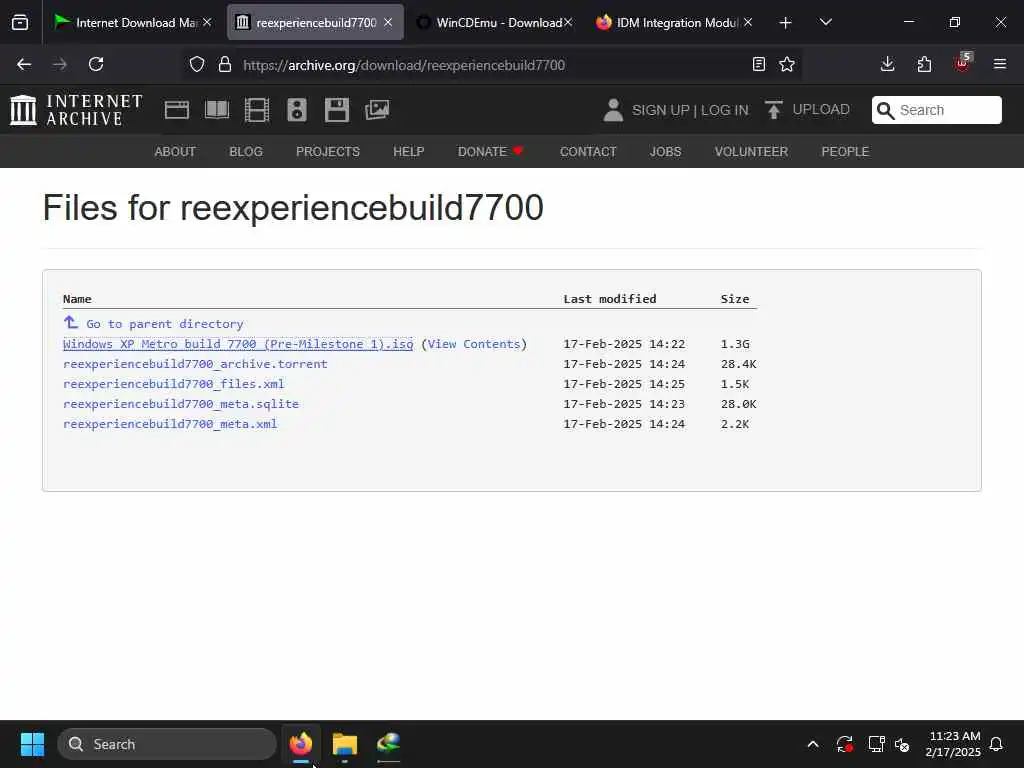This screenshot has width=1024, height=768.
Task: Open the Internet Download Manager taskbar icon
Action: pos(388,744)
